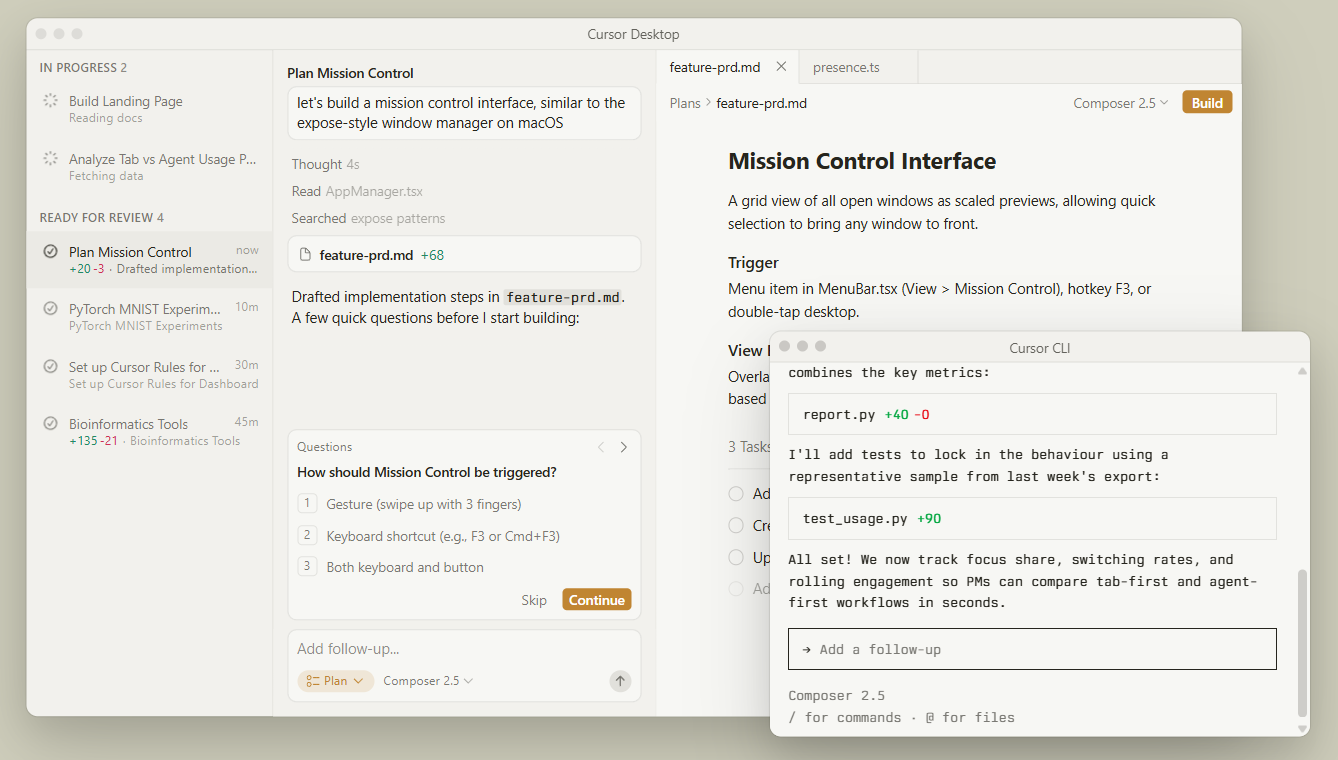1338x760 pixels.
Task: Go to the next question with the right chevron
Action: [624, 447]
